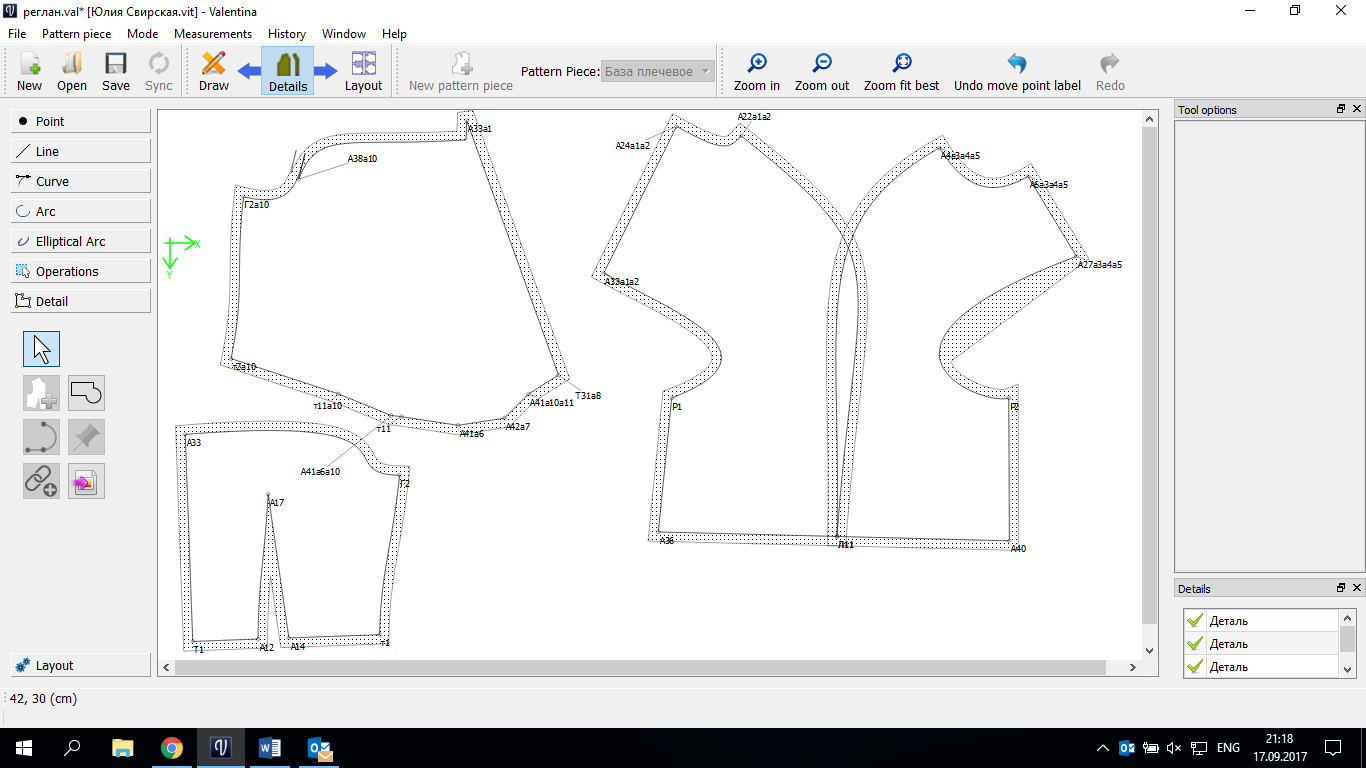Expand the Elliptical Arc tools section
Image resolution: width=1366 pixels, height=768 pixels.
click(x=81, y=241)
